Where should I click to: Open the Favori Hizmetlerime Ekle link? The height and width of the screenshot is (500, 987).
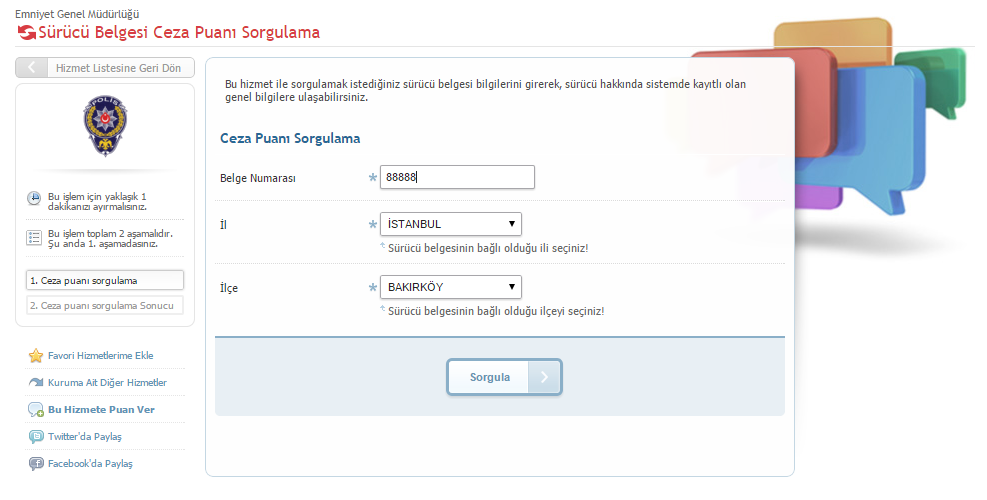(101, 356)
